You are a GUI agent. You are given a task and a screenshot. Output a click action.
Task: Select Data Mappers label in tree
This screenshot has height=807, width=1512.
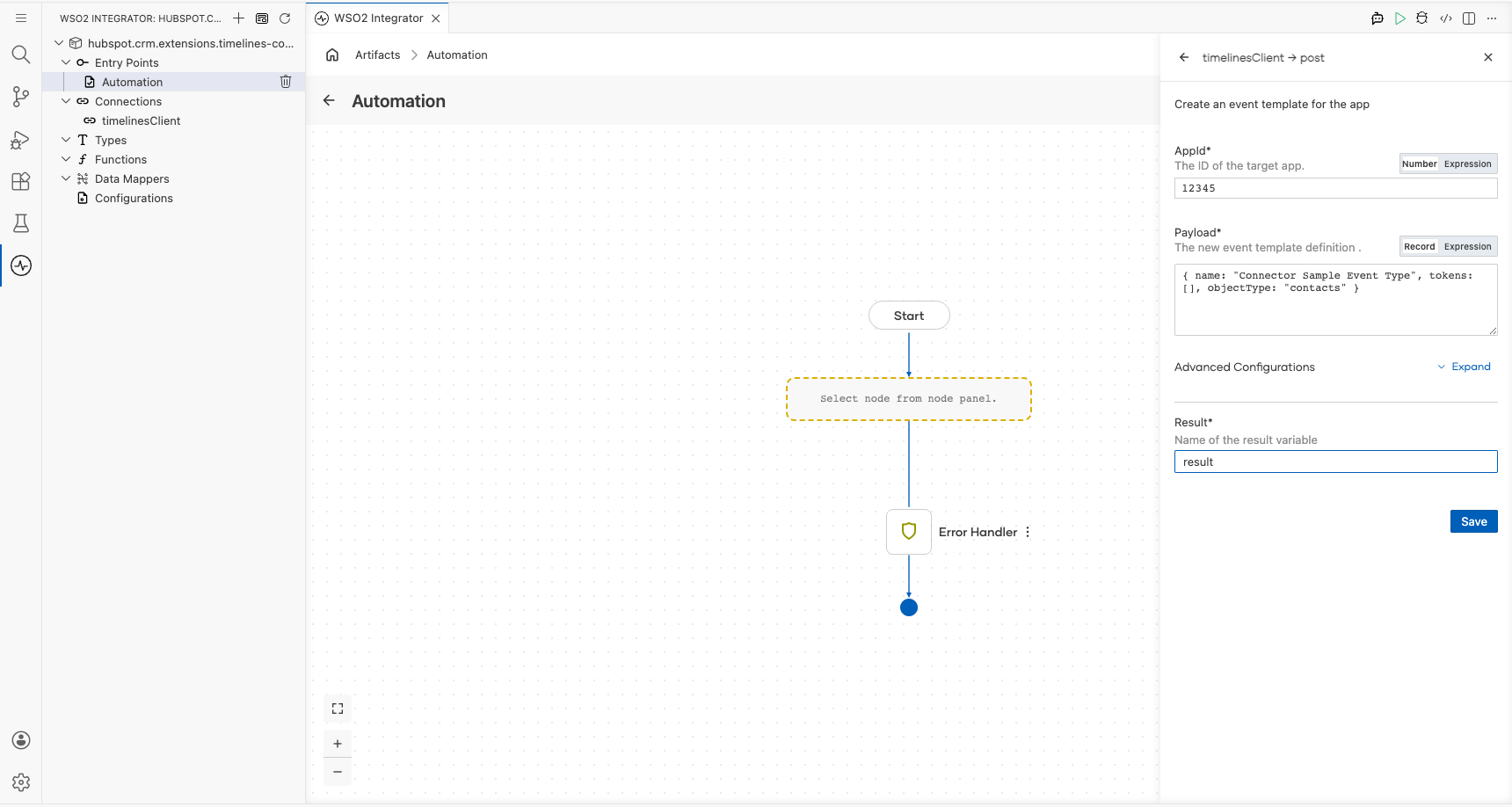point(132,178)
